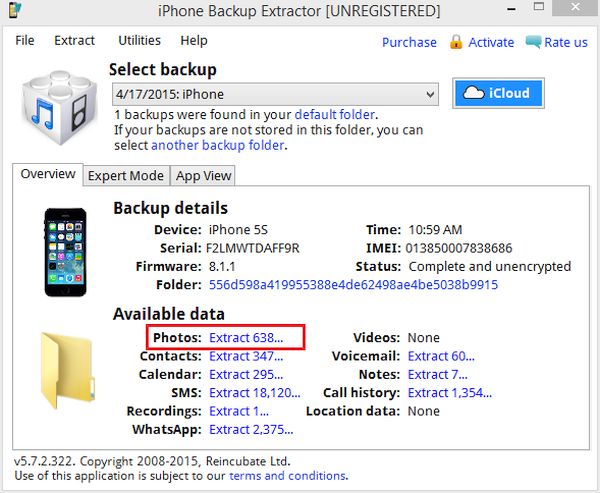
Task: Extract 60 voicemails link
Action: pos(441,356)
